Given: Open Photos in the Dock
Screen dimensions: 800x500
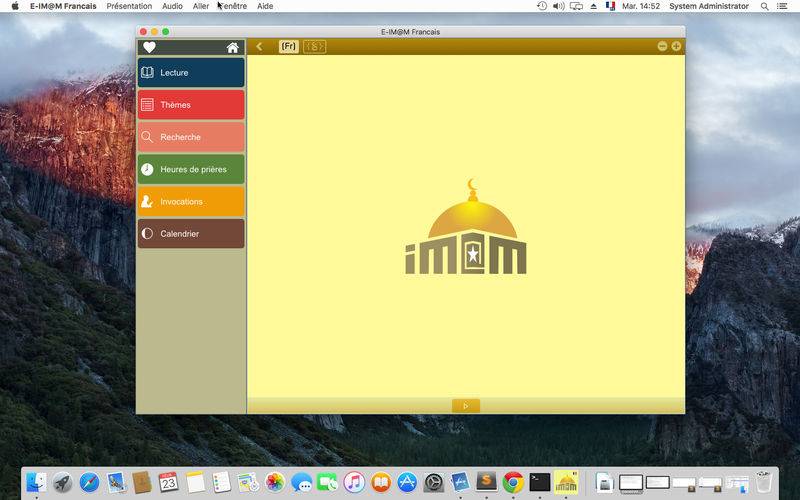Looking at the screenshot, I should coord(274,482).
